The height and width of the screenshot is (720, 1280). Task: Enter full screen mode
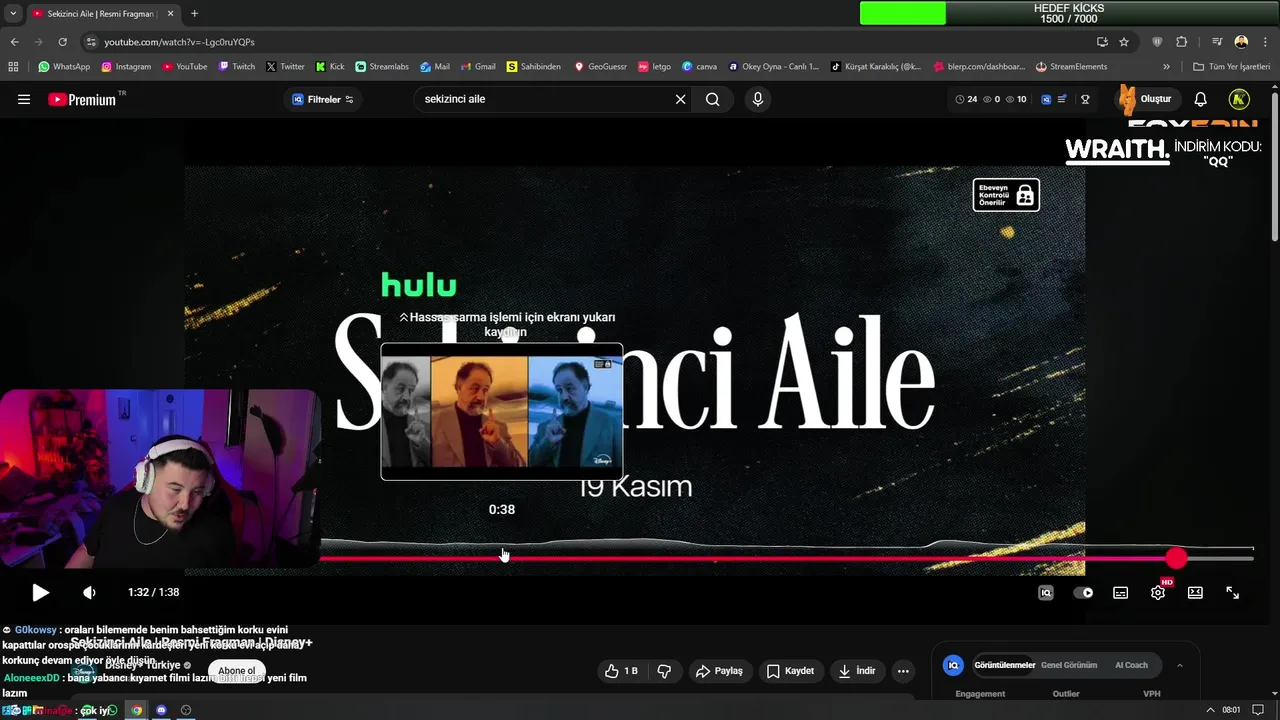tap(1232, 592)
